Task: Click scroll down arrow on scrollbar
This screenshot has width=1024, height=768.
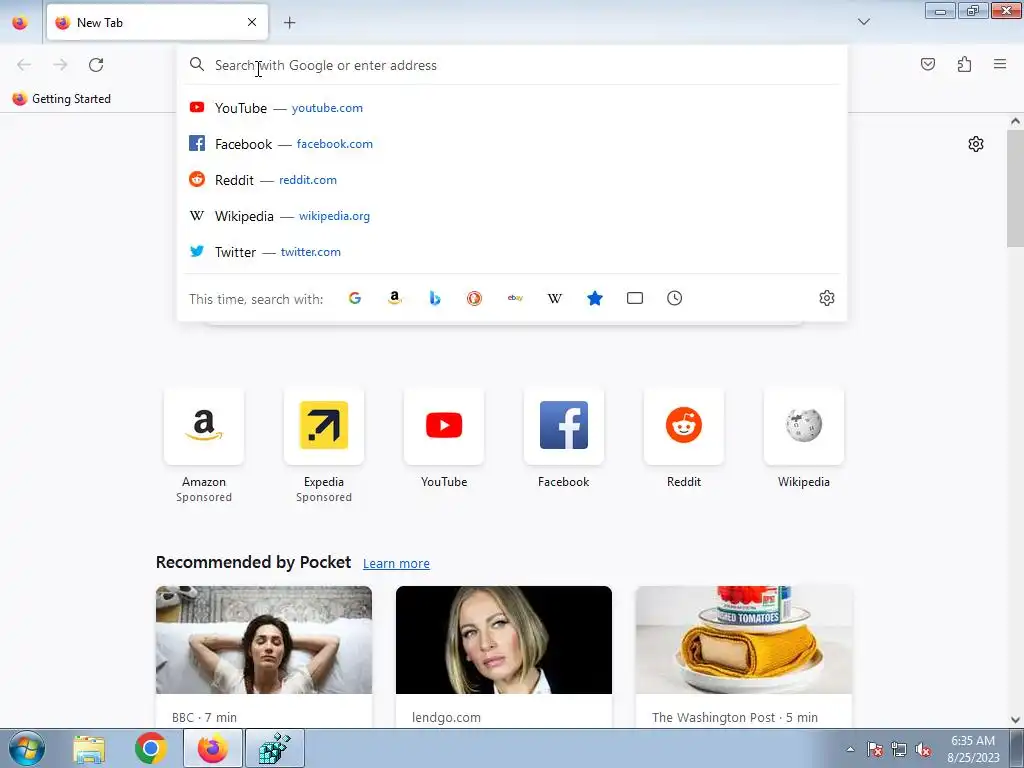Action: click(x=1015, y=720)
